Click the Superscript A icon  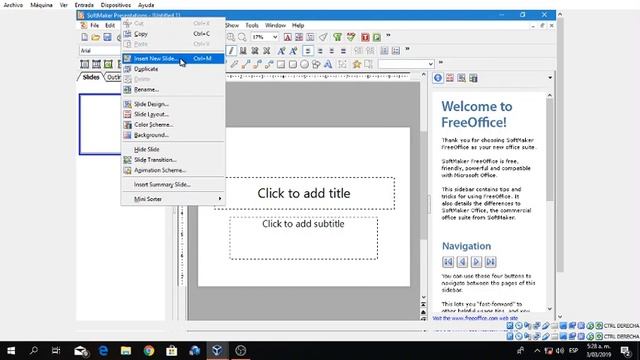(293, 51)
